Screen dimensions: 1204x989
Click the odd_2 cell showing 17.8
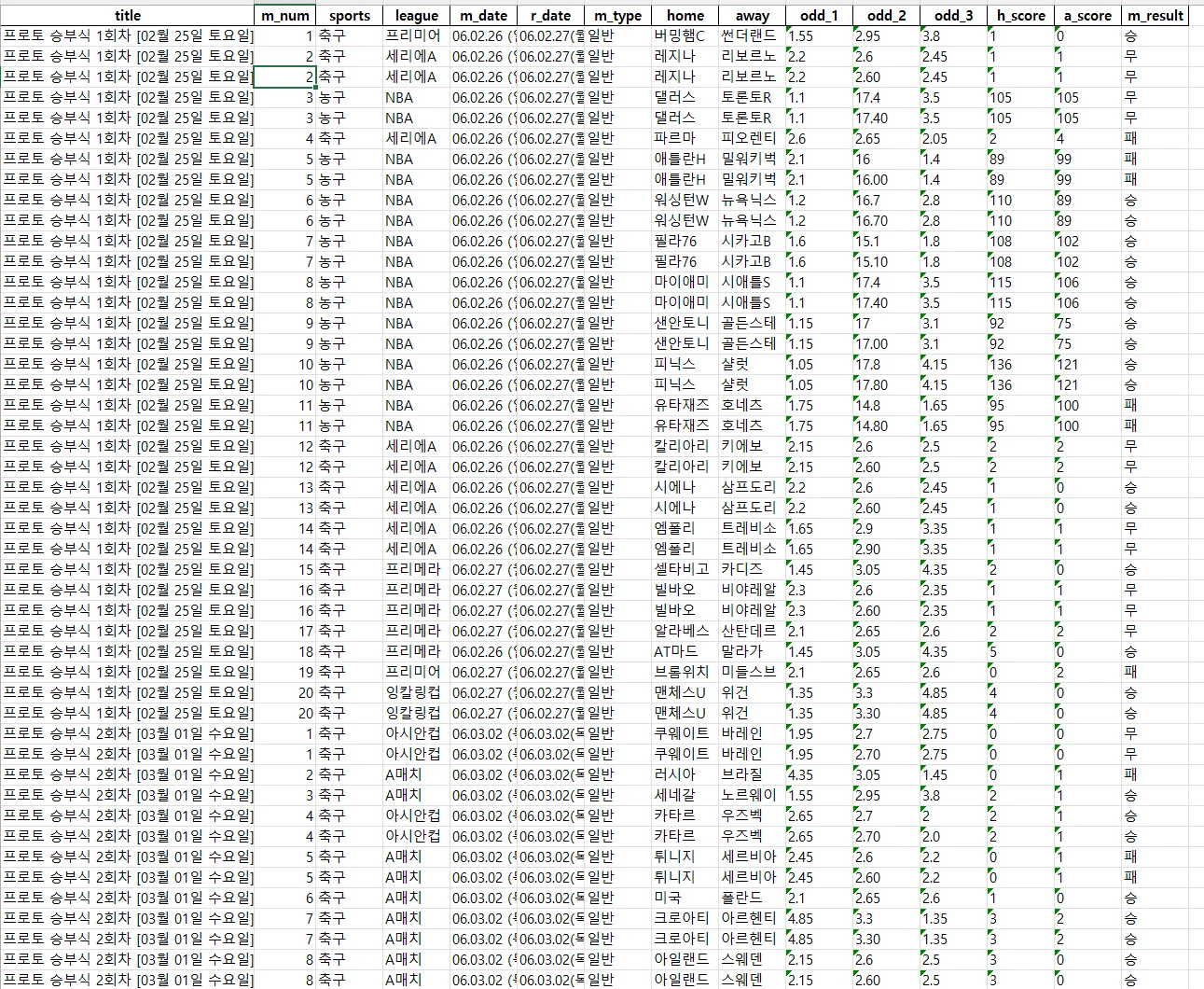(x=886, y=364)
